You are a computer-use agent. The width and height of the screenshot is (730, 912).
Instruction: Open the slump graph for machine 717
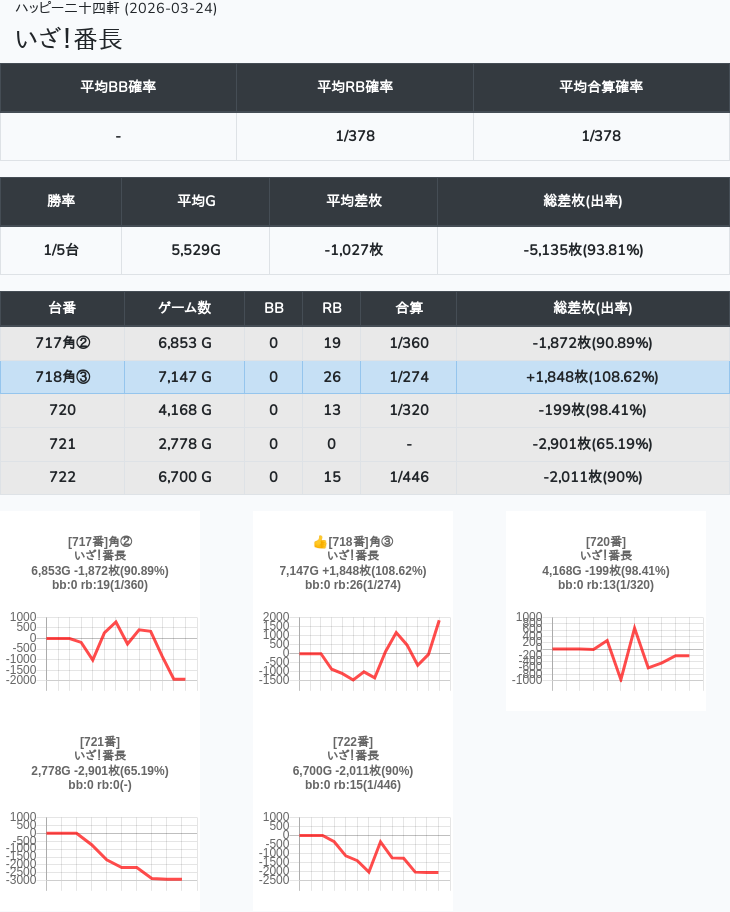click(100, 649)
